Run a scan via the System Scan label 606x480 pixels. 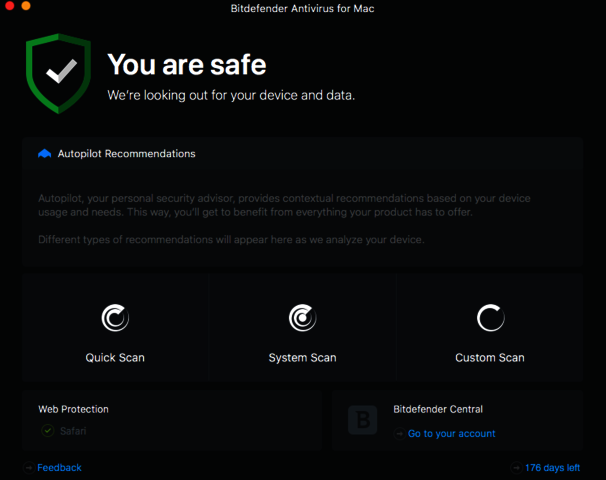(302, 358)
